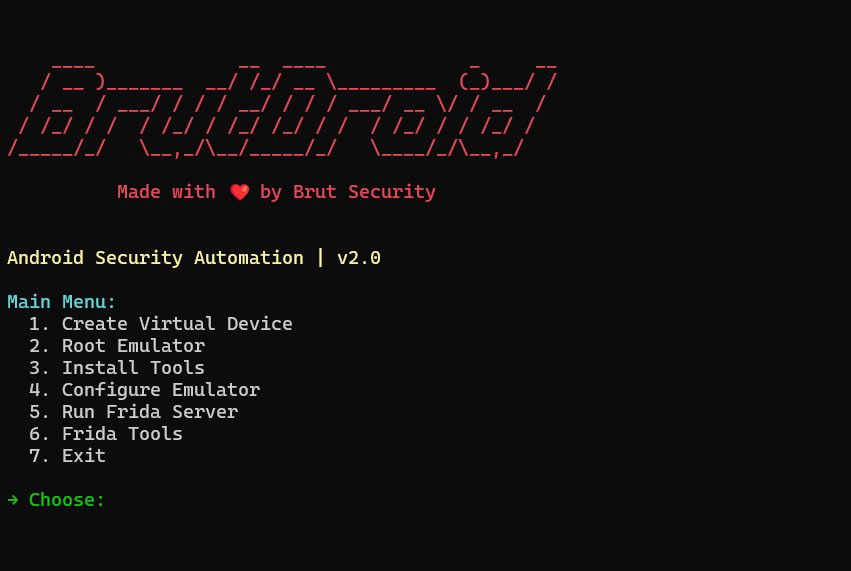Choose the Configure Emulator option
This screenshot has height=571, width=851.
(x=145, y=390)
